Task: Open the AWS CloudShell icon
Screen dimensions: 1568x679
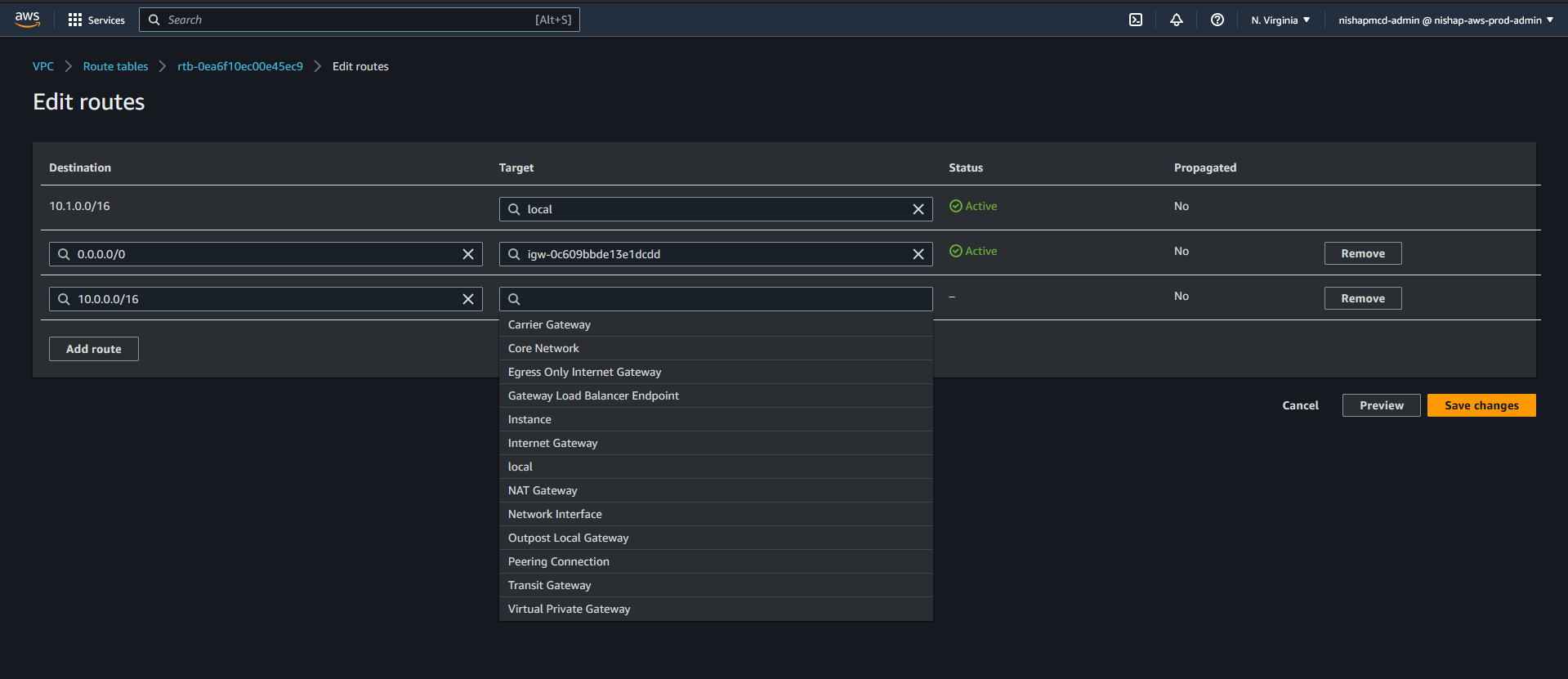Action: tap(1135, 20)
